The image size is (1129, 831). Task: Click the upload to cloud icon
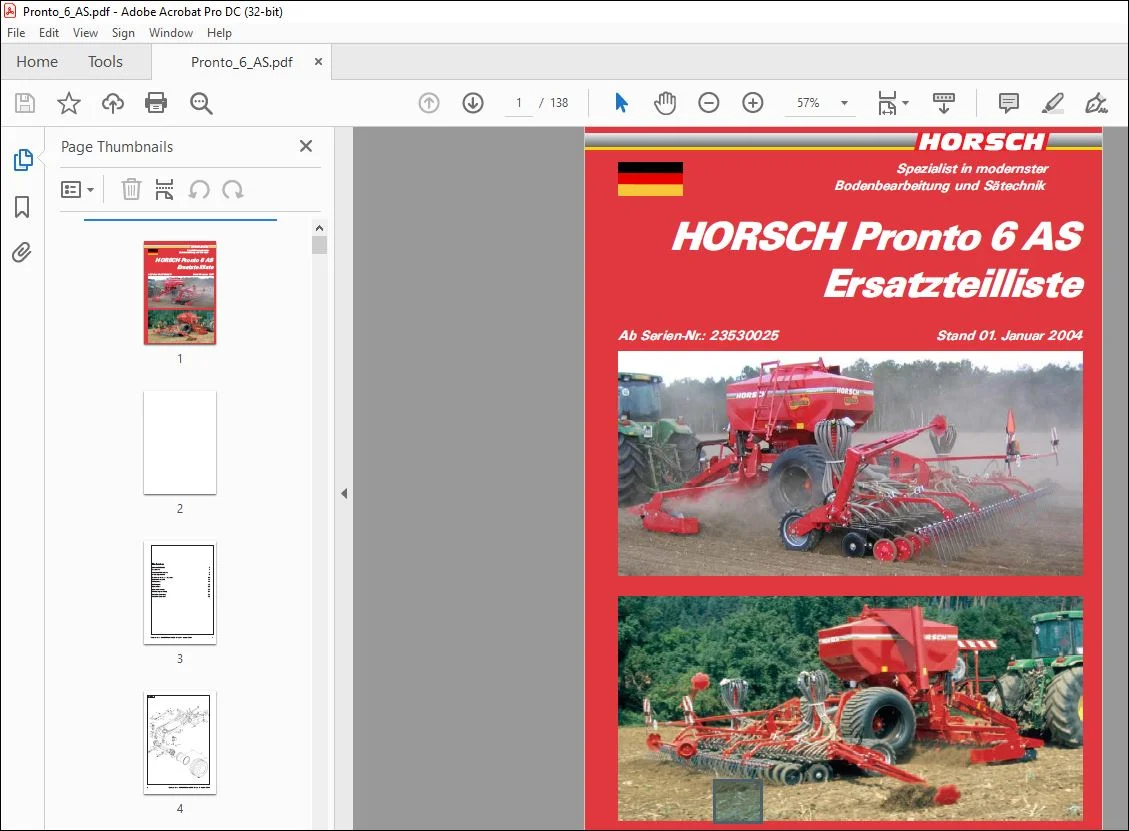112,103
